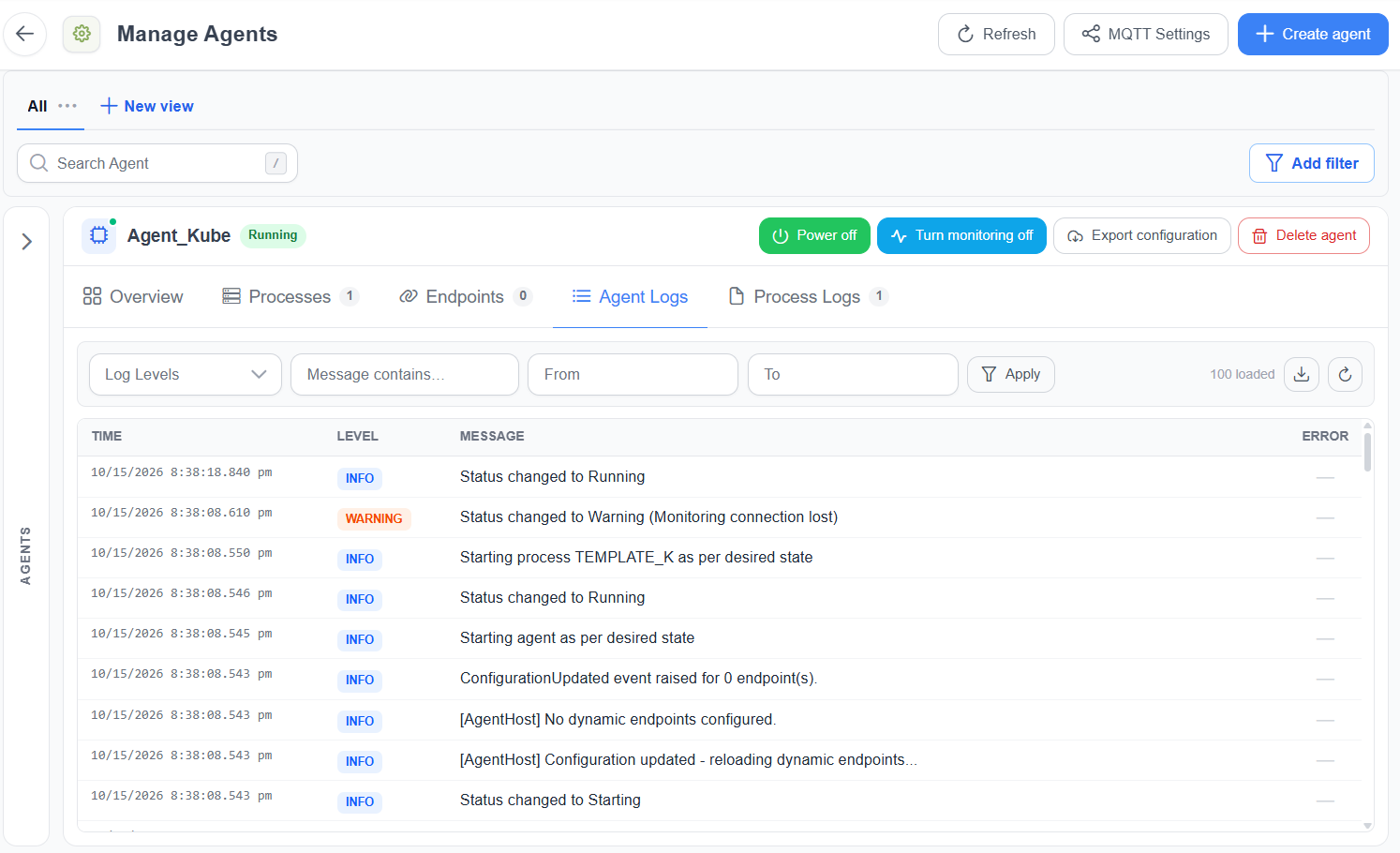Screen dimensions: 1400x853
Task: Select the Agent Logs tab
Action: 630,296
